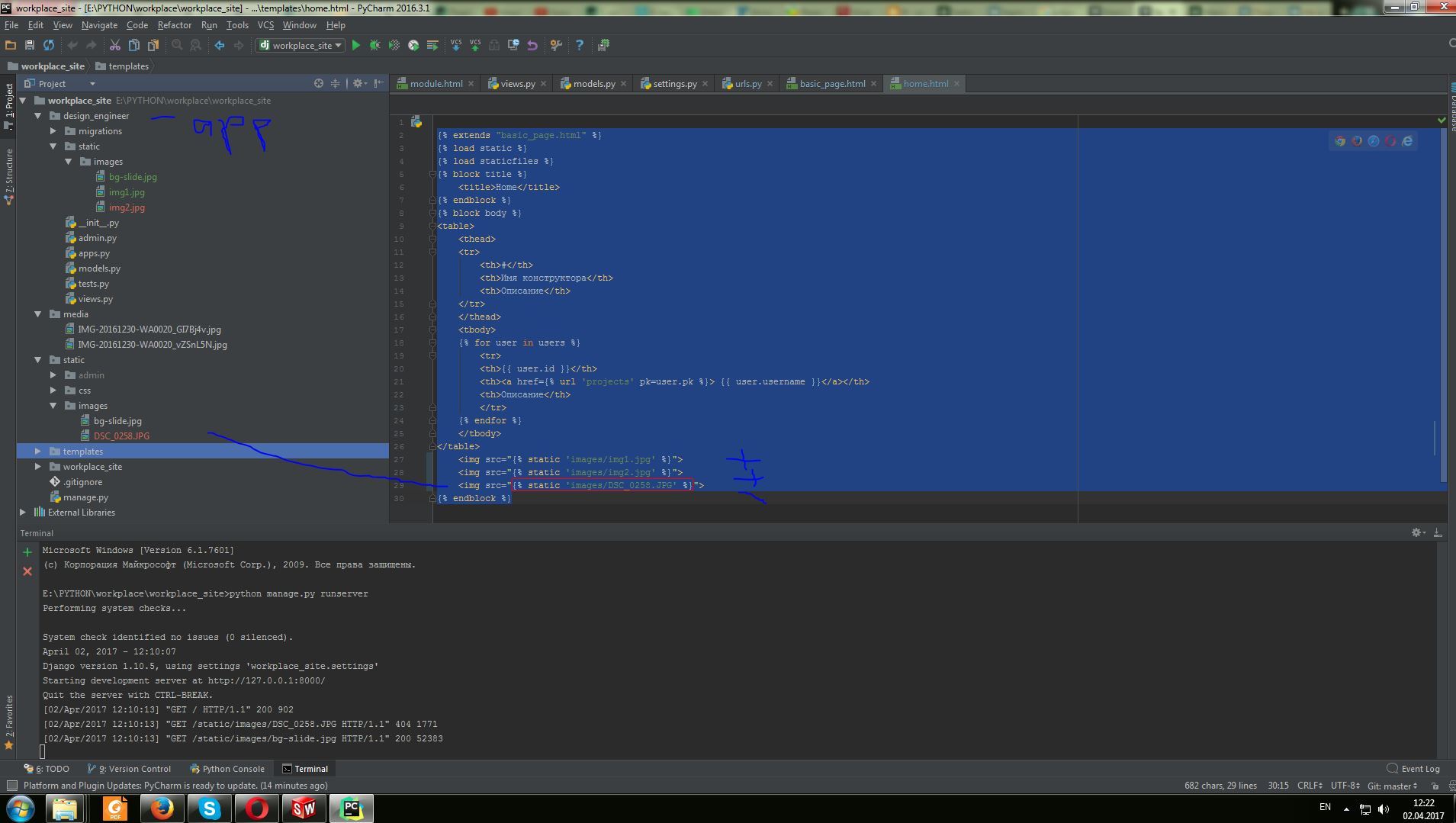This screenshot has width=1456, height=823.
Task: Collapse the media folder
Action: [x=38, y=314]
